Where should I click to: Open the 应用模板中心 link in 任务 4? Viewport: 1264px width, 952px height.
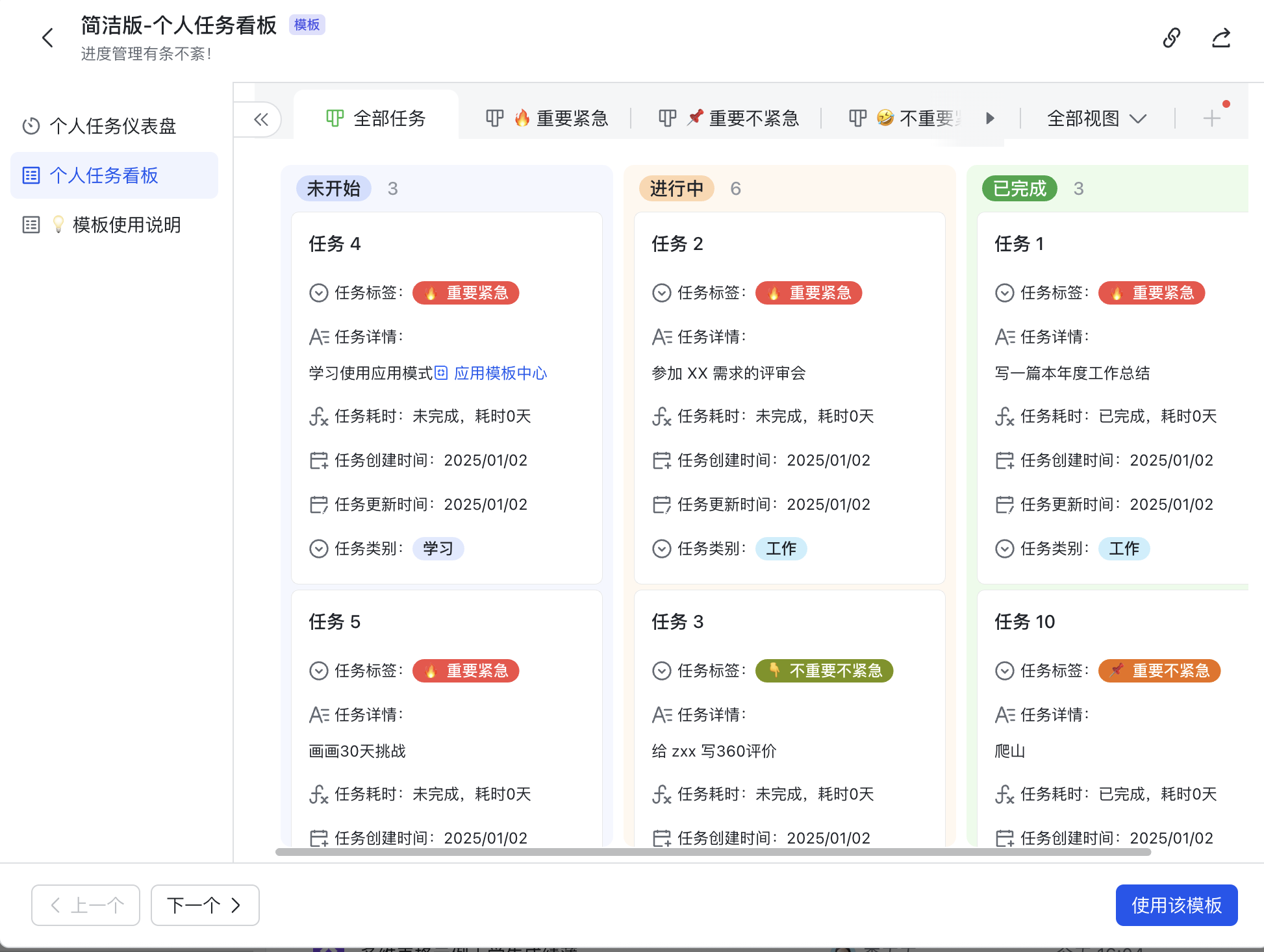(499, 373)
